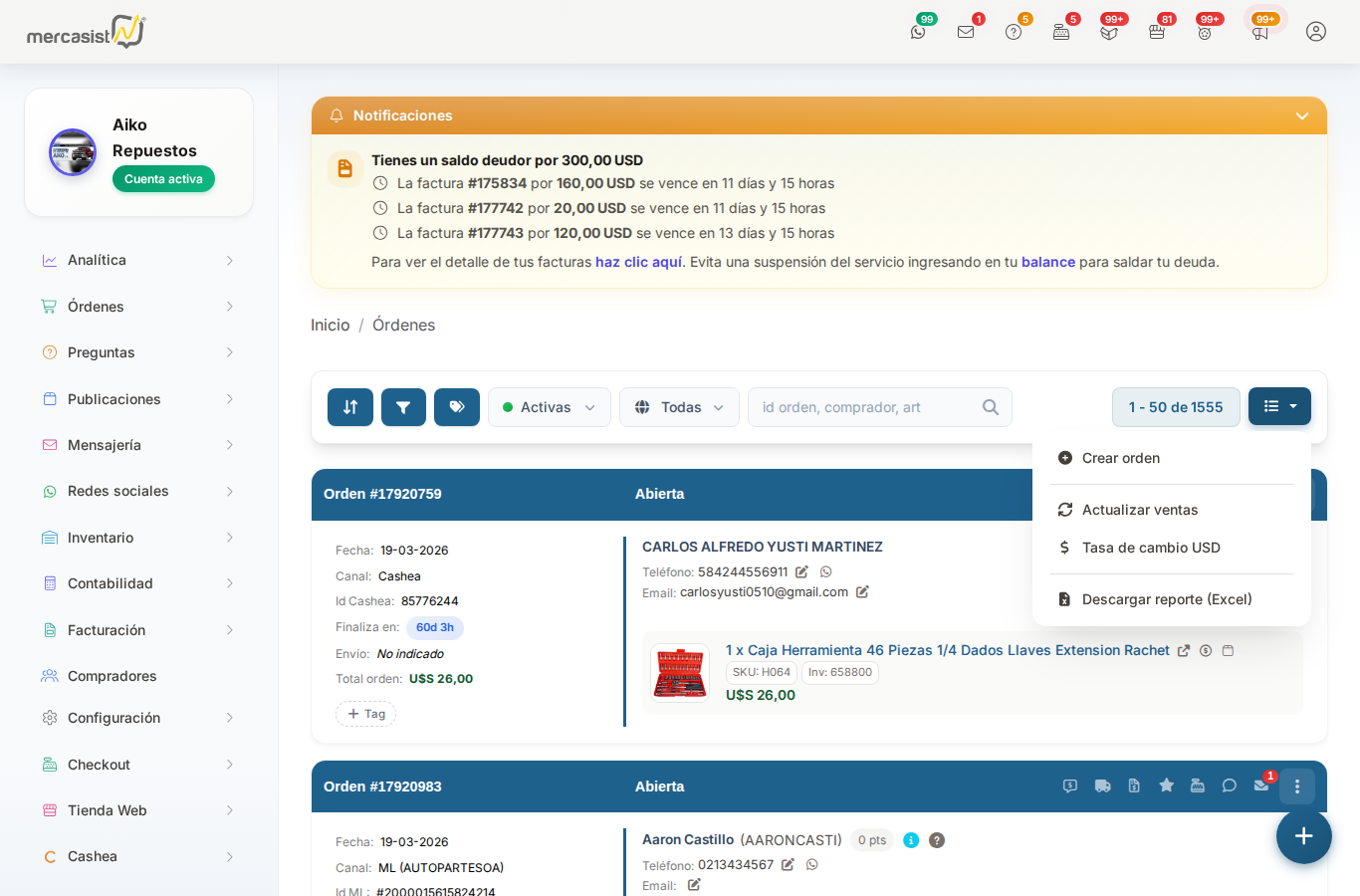Select Actualizar ventas from menu
This screenshot has height=896, width=1360.
click(1172, 510)
